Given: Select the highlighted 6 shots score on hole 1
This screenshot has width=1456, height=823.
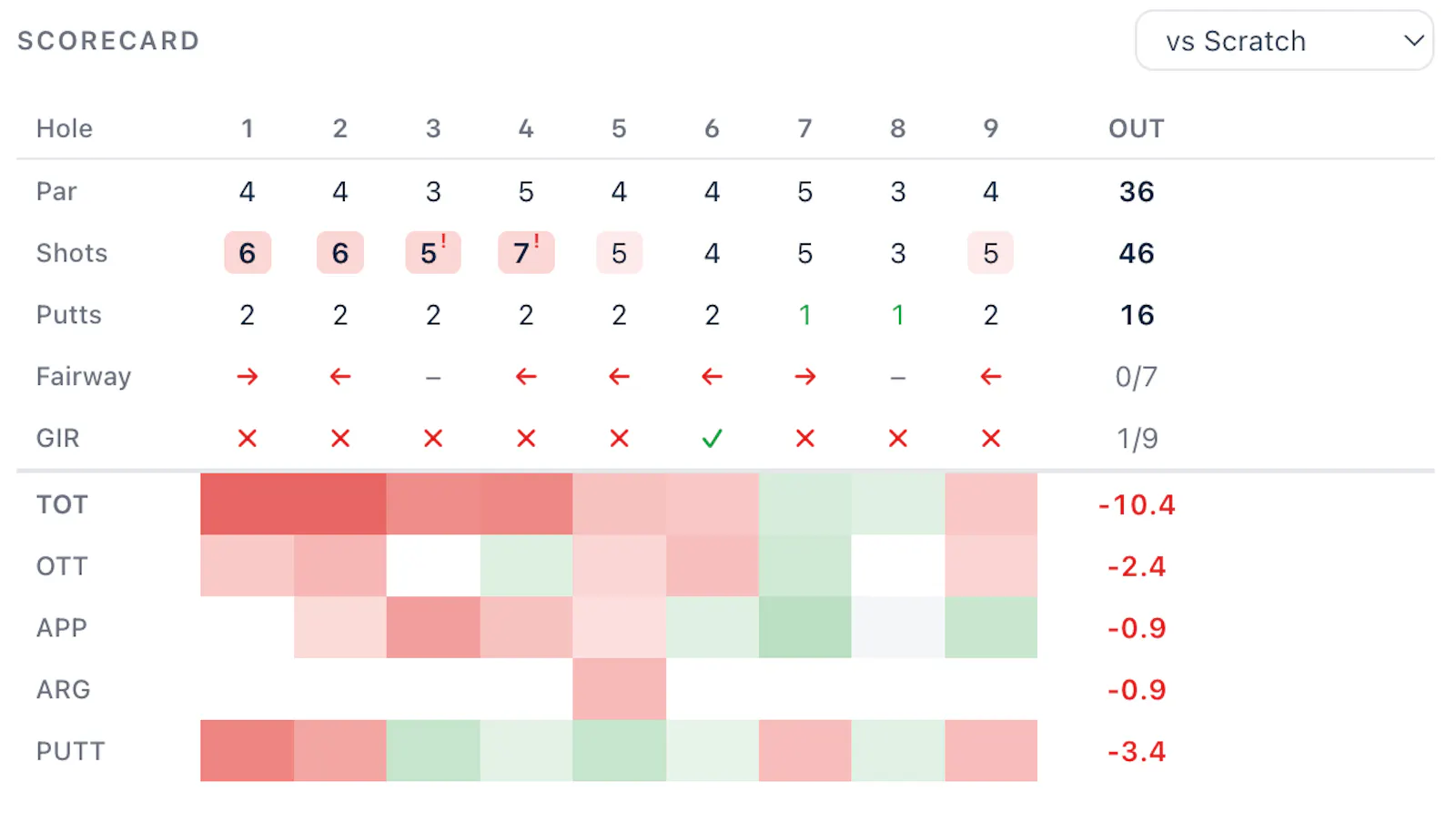Looking at the screenshot, I should [x=248, y=253].
